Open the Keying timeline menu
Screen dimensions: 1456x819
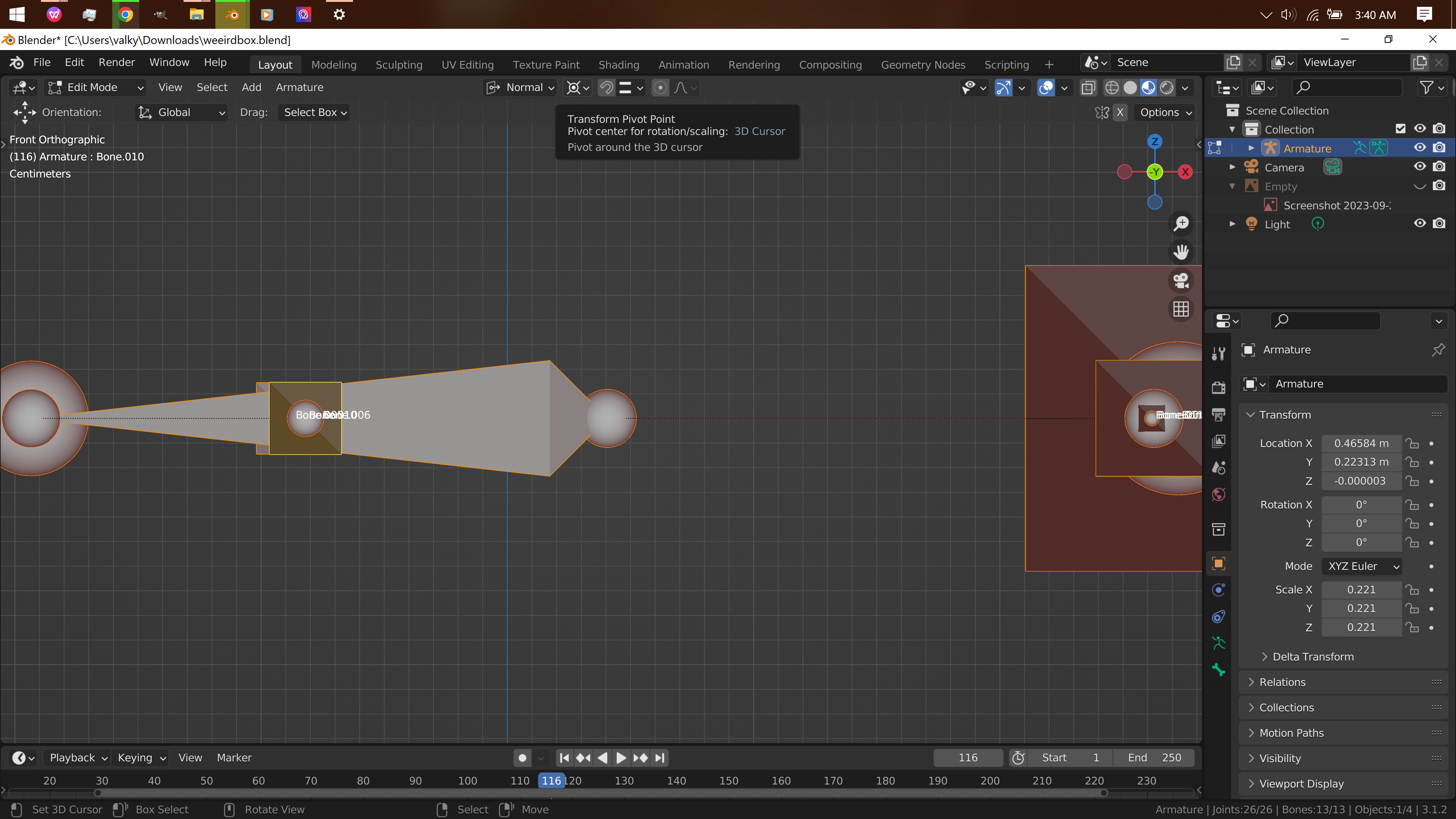(141, 758)
